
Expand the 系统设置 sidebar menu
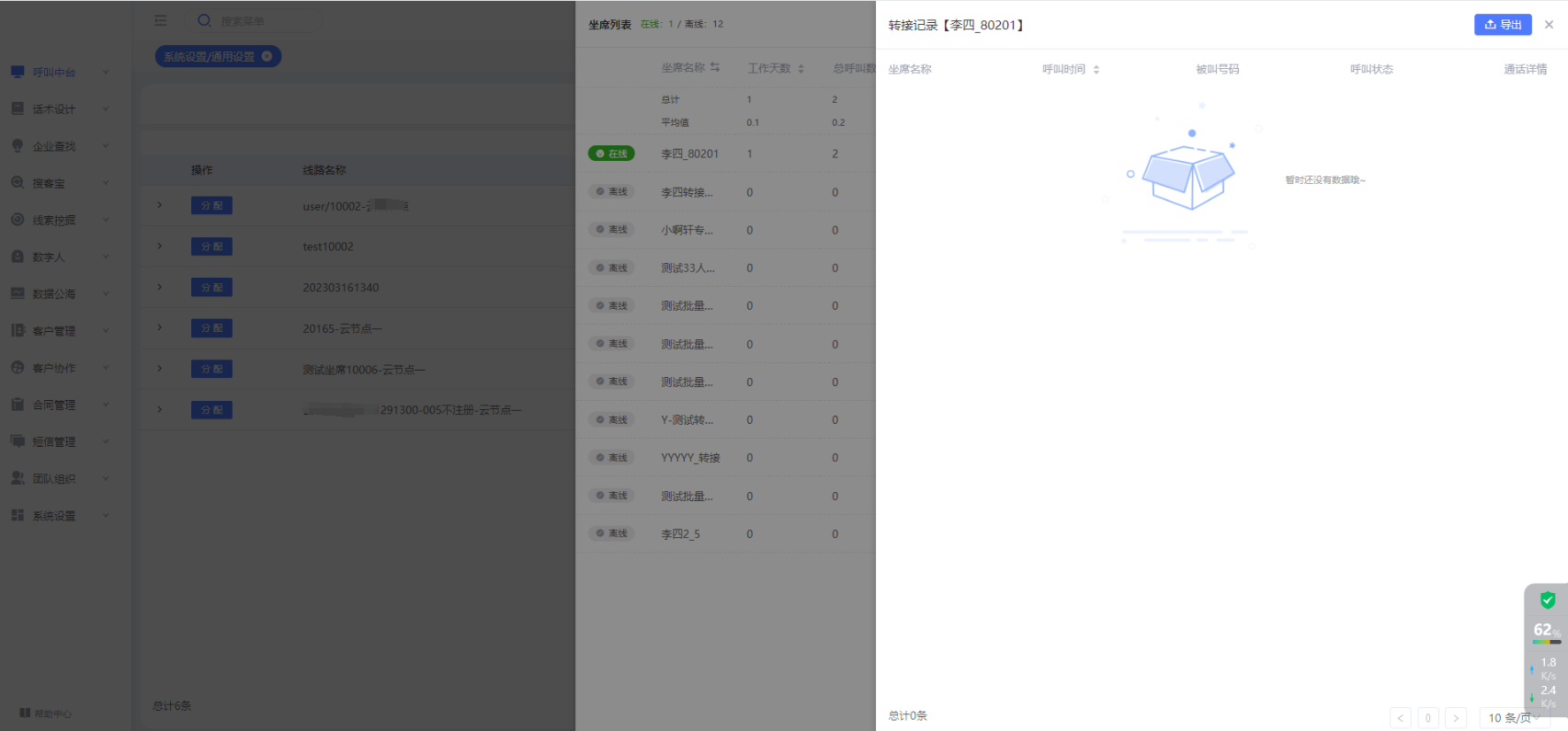[x=55, y=516]
